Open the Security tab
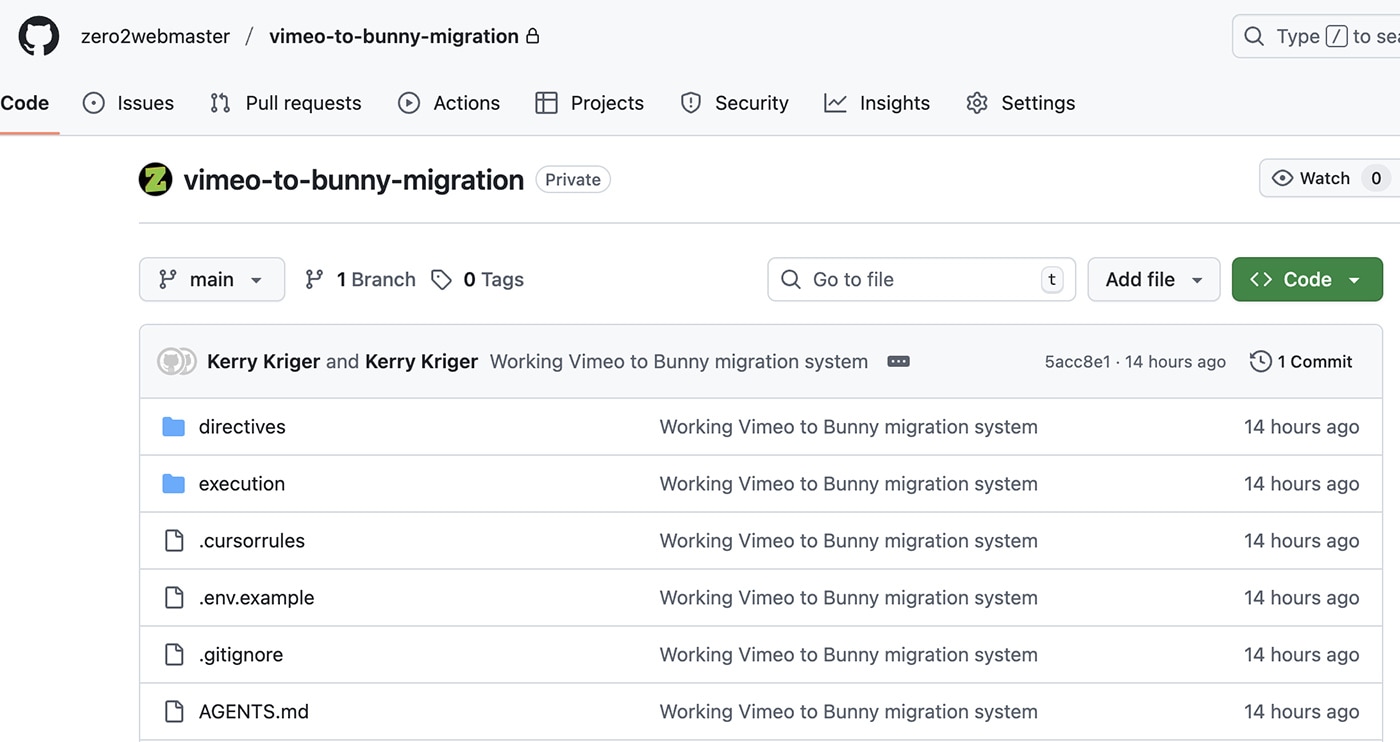 pos(734,103)
